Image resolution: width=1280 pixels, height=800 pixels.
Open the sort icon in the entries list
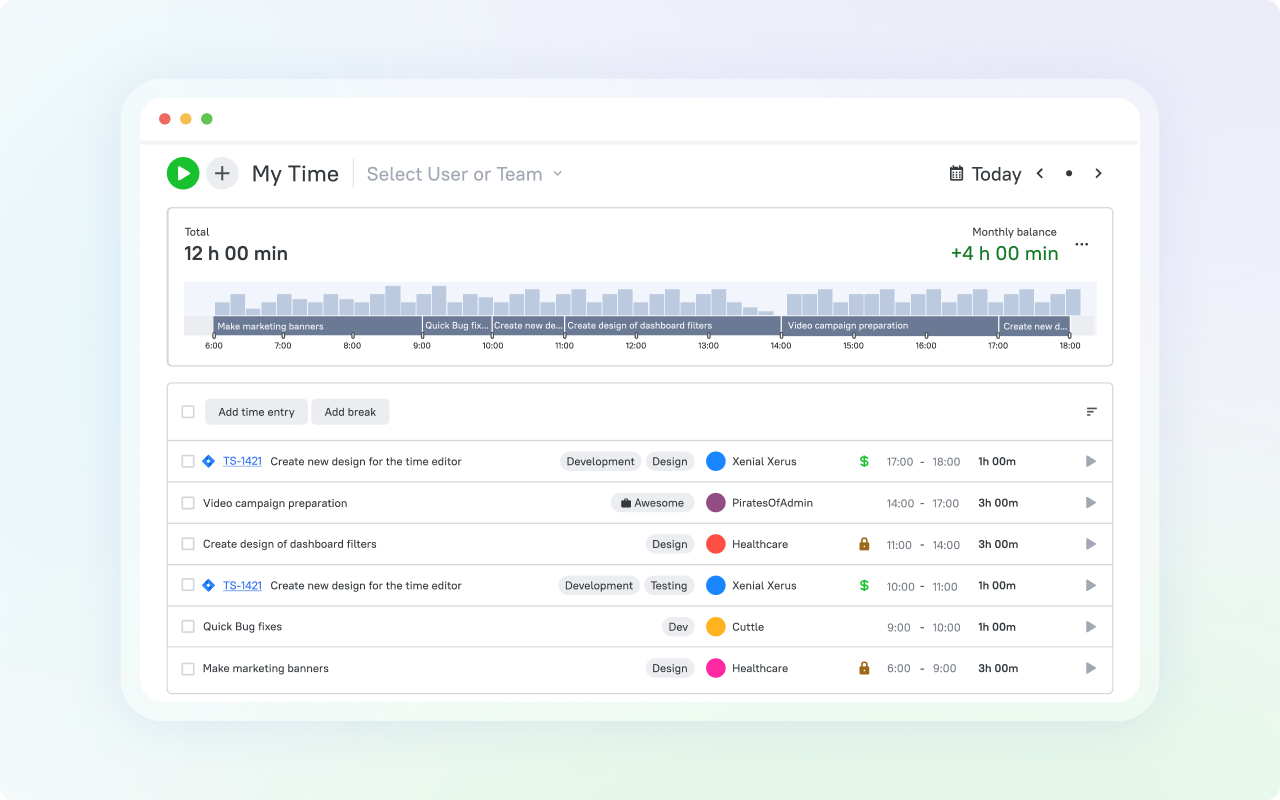[1092, 412]
